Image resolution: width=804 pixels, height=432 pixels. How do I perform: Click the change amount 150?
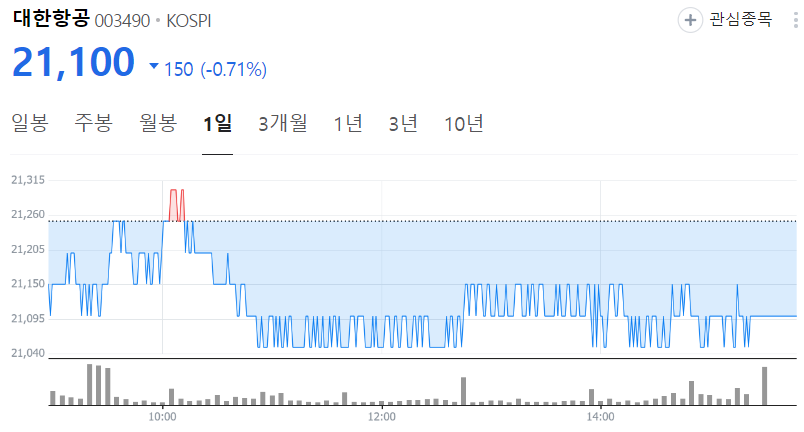point(178,69)
